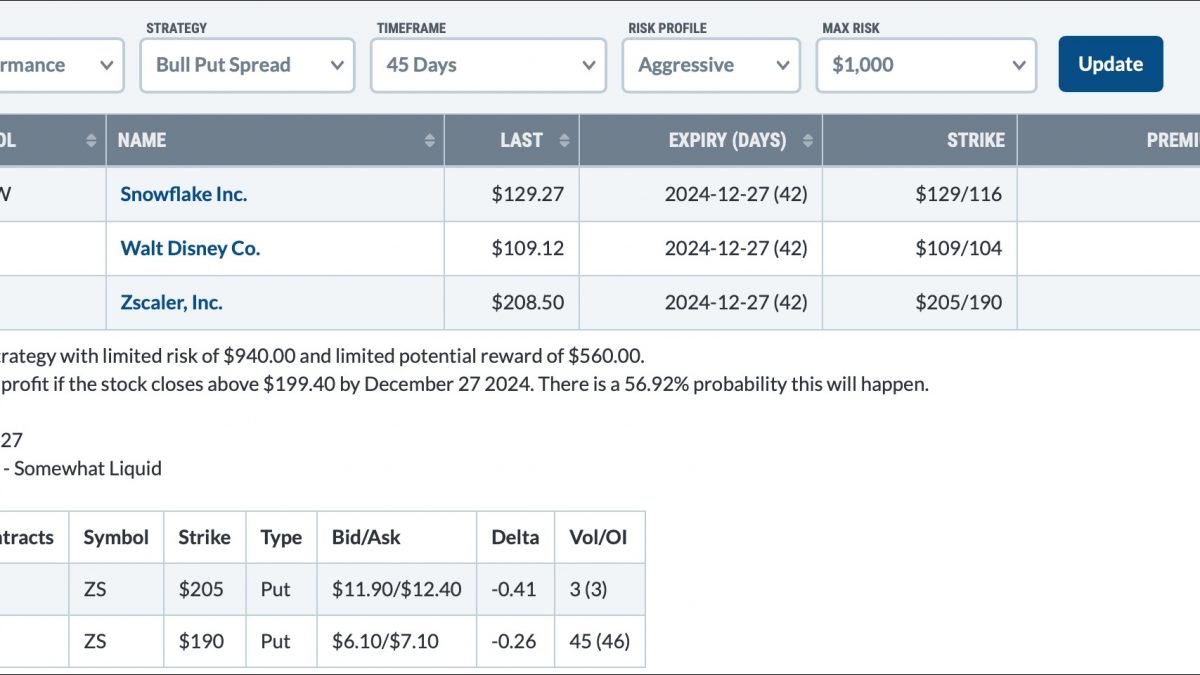Click the -0.26 delta value
1200x675 pixels.
click(x=514, y=641)
